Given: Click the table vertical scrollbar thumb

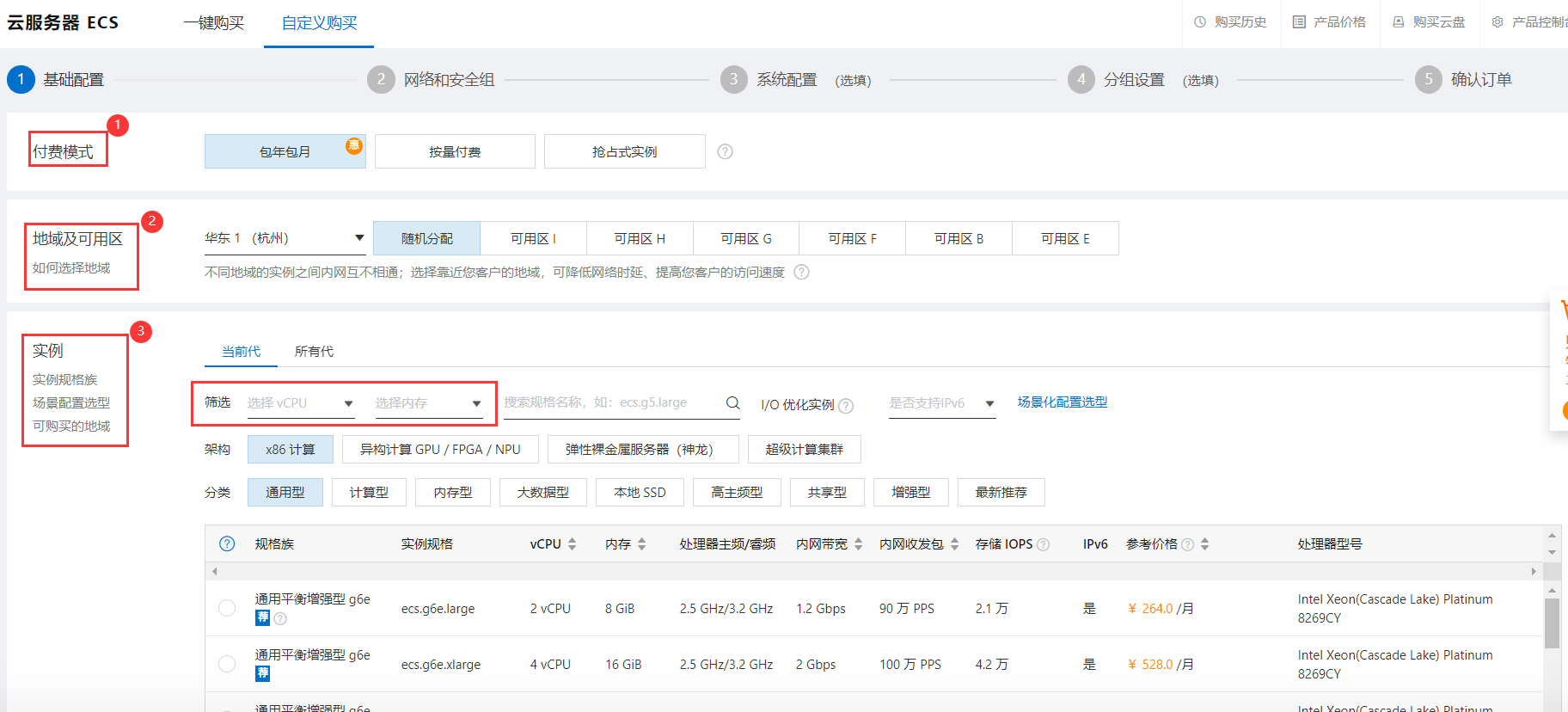Looking at the screenshot, I should (1552, 623).
